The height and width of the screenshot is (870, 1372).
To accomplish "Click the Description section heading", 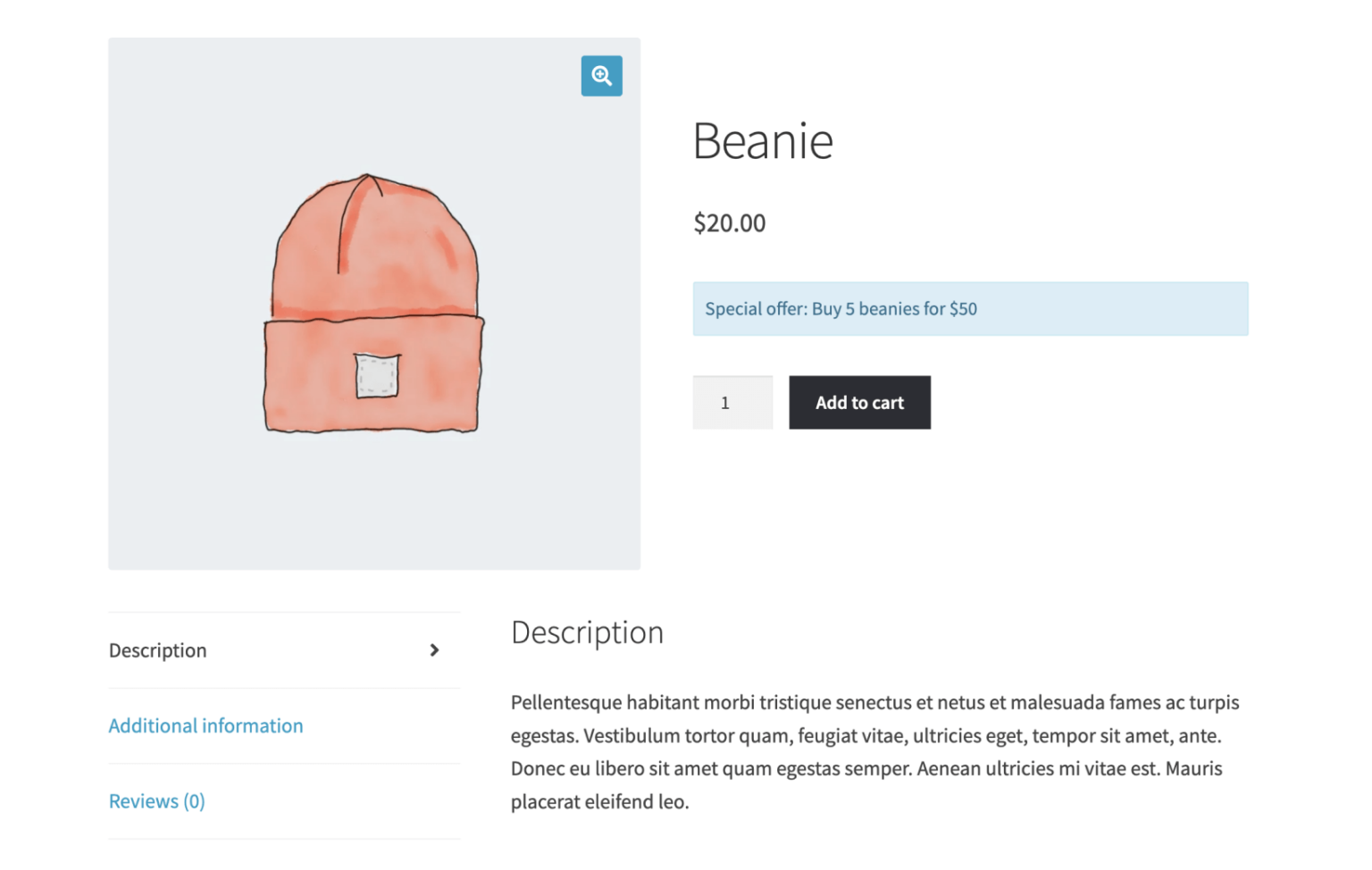I will [587, 632].
